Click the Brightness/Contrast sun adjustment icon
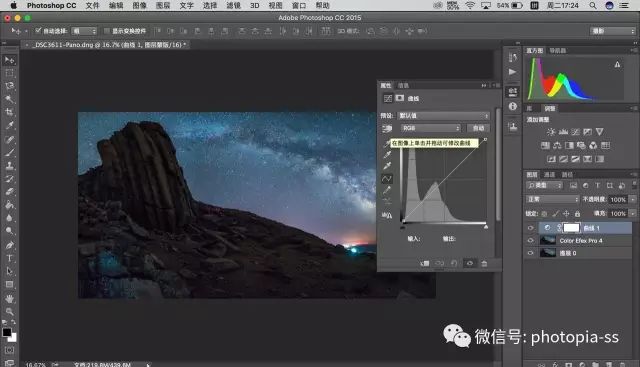This screenshot has height=367, width=640. tap(551, 132)
